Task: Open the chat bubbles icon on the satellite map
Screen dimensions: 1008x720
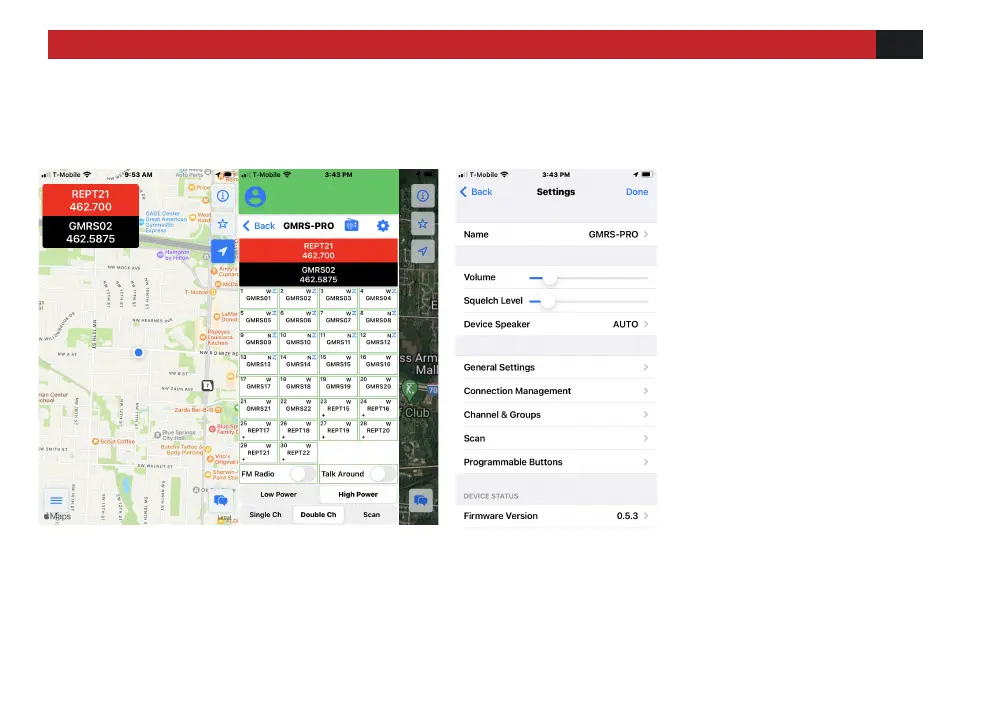Action: click(x=421, y=500)
